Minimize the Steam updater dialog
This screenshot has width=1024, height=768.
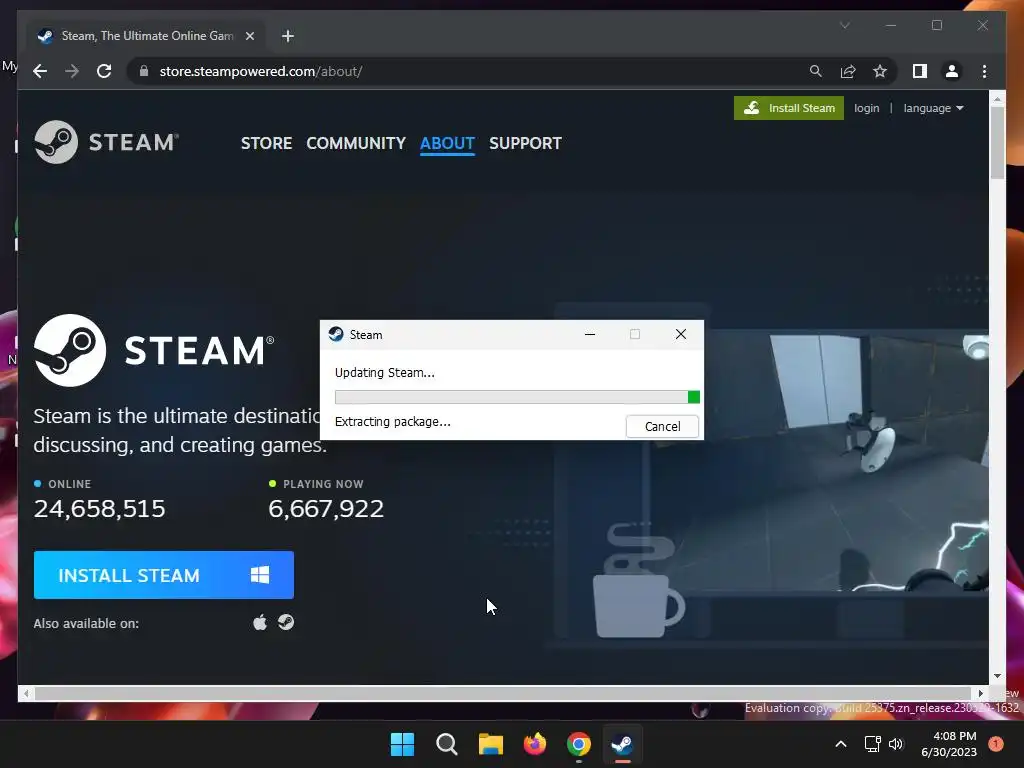(x=590, y=334)
